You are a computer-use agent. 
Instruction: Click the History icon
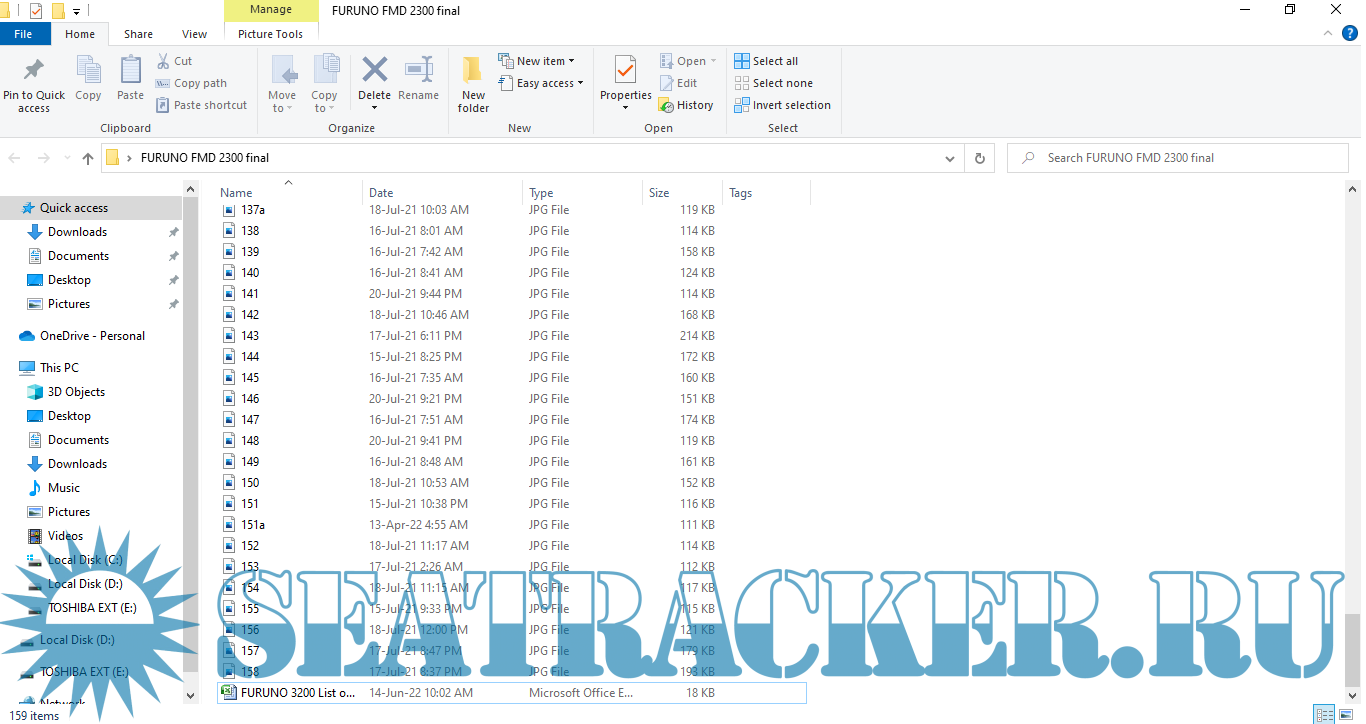(686, 105)
